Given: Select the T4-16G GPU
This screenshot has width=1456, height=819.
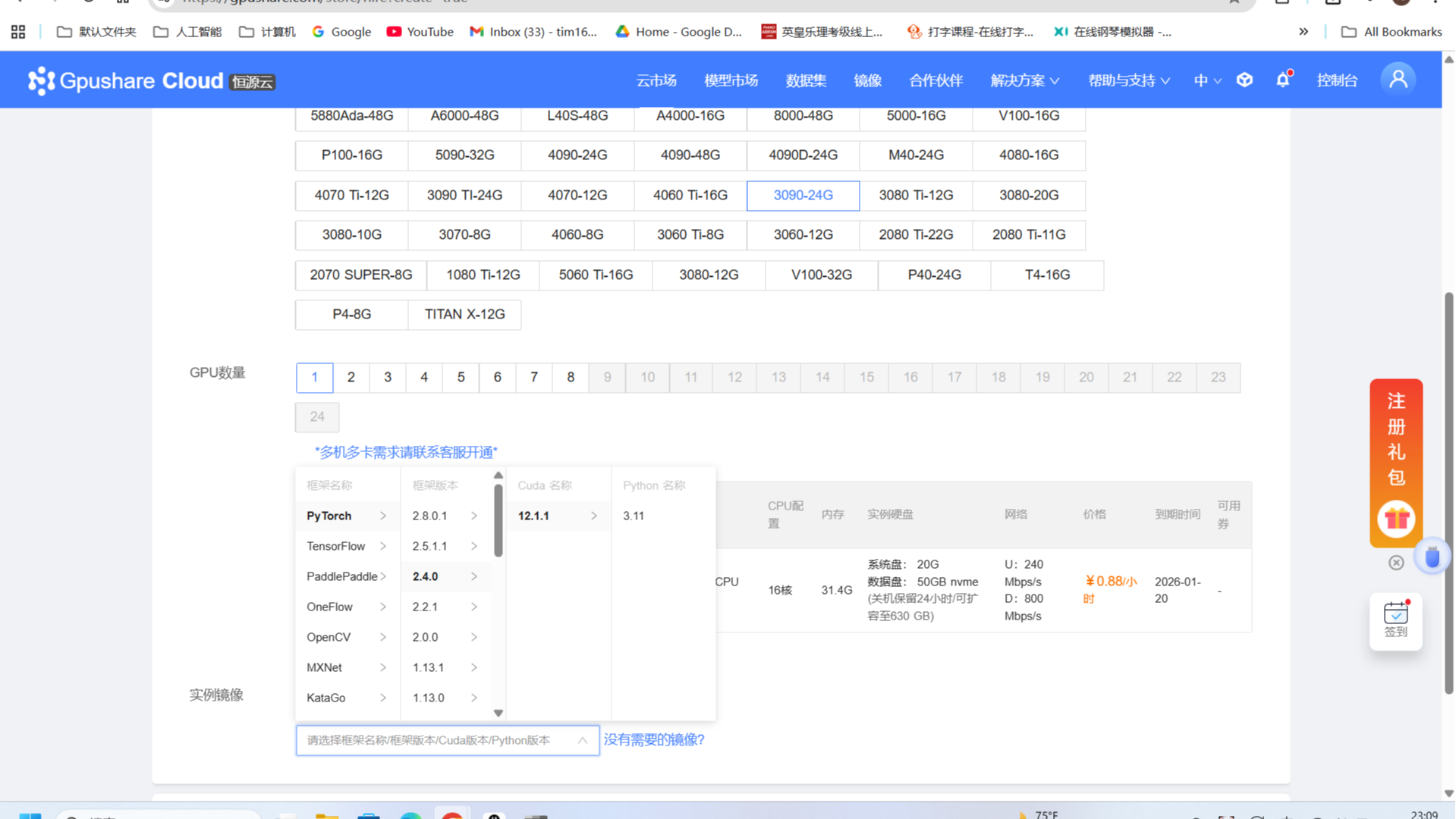Looking at the screenshot, I should (1047, 275).
